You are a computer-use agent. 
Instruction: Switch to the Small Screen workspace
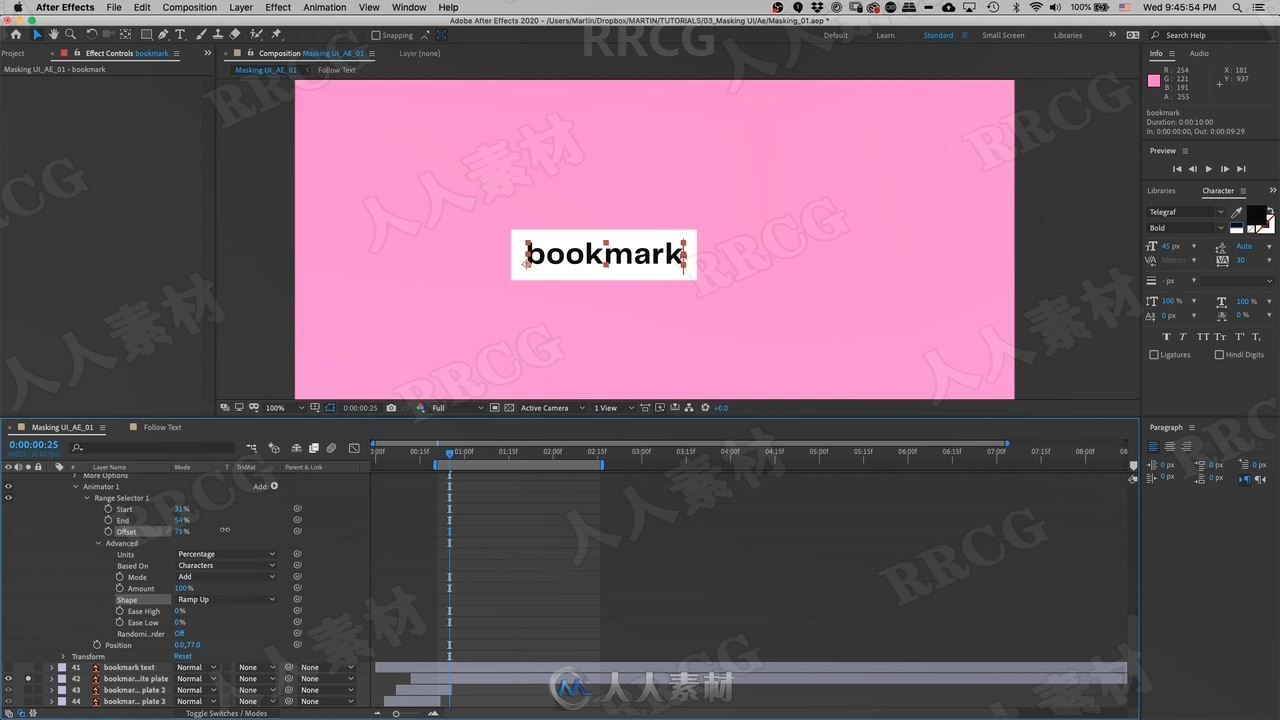1003,35
